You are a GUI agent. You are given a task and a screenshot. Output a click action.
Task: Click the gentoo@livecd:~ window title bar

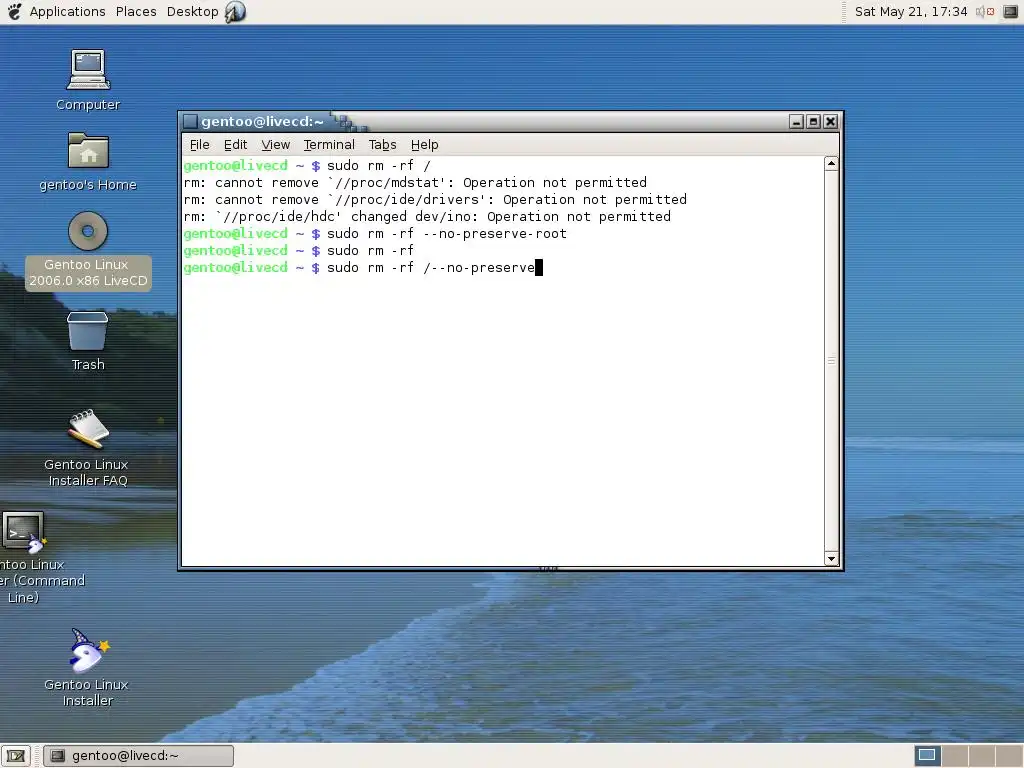[509, 121]
